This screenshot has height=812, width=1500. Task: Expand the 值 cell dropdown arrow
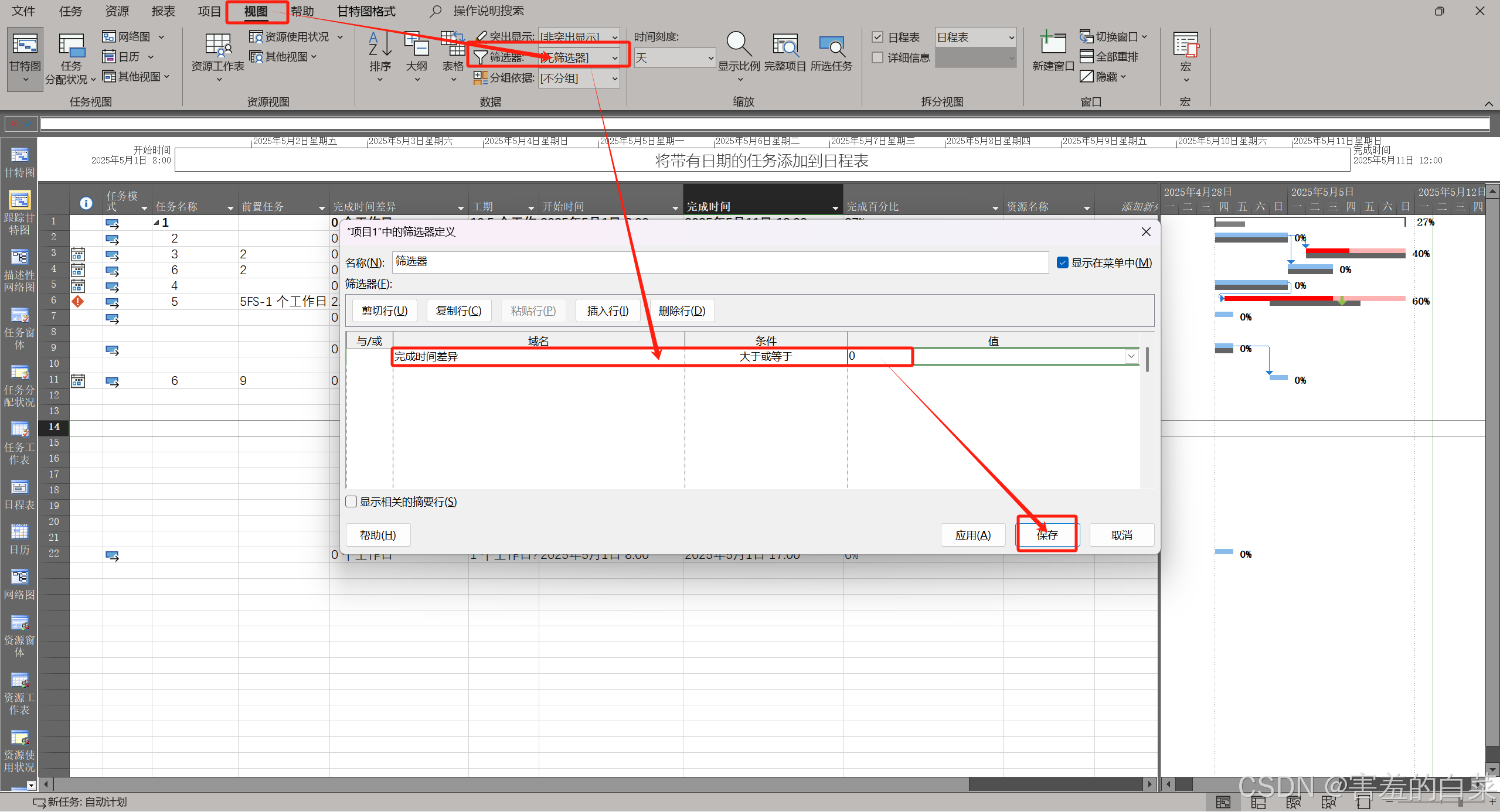1131,356
